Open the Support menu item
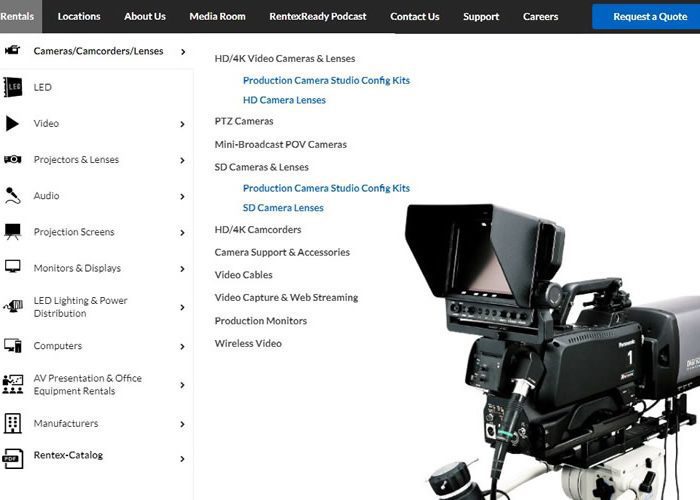The width and height of the screenshot is (700, 500). [481, 17]
